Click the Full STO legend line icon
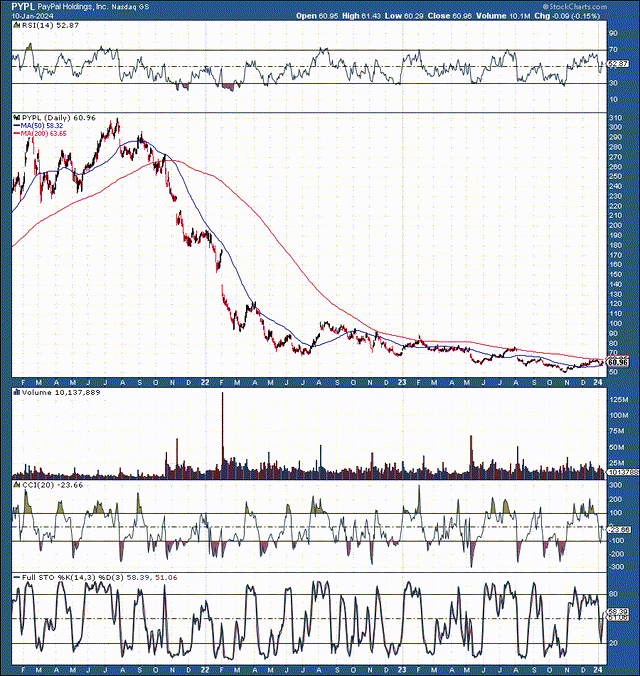The height and width of the screenshot is (676, 640). pos(17,577)
